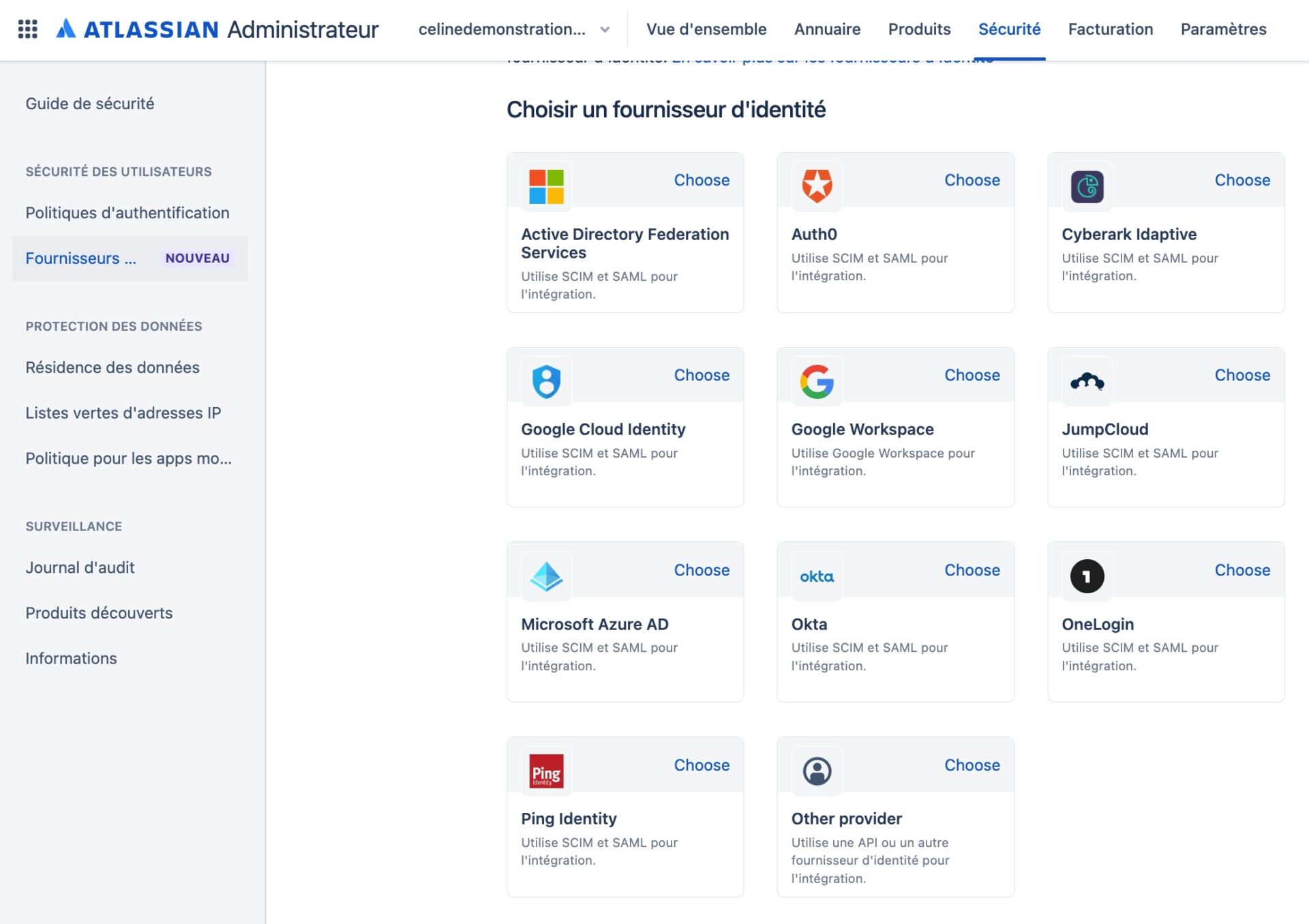Open the Paramètres tab
This screenshot has height=924, width=1309.
(x=1223, y=29)
